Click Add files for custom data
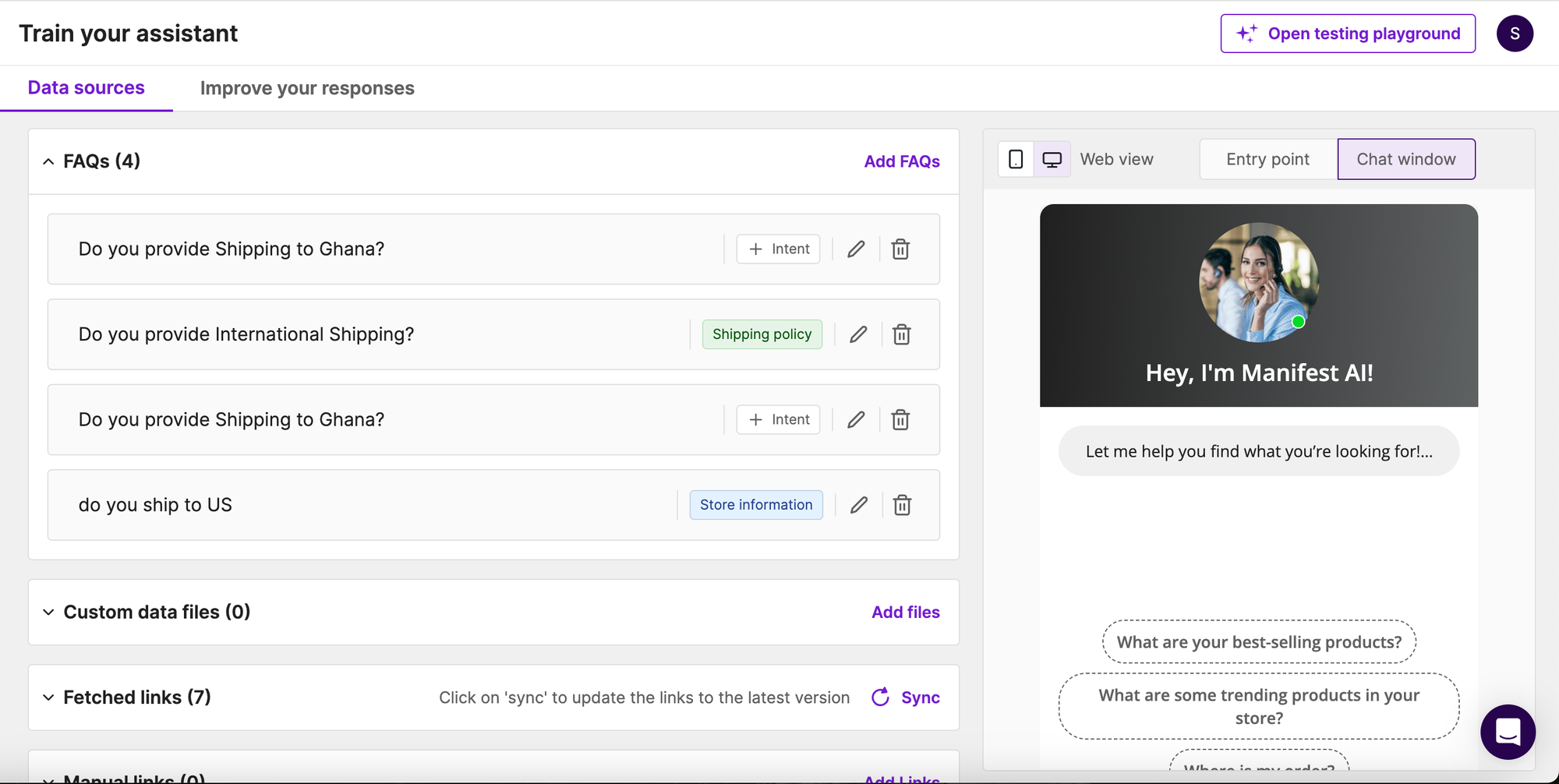 point(906,613)
